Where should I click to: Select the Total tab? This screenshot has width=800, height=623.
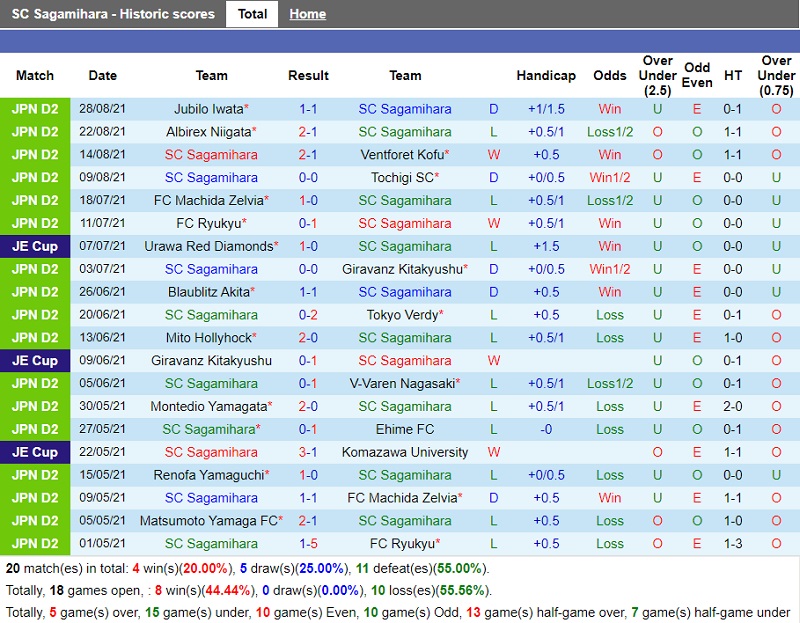[252, 14]
